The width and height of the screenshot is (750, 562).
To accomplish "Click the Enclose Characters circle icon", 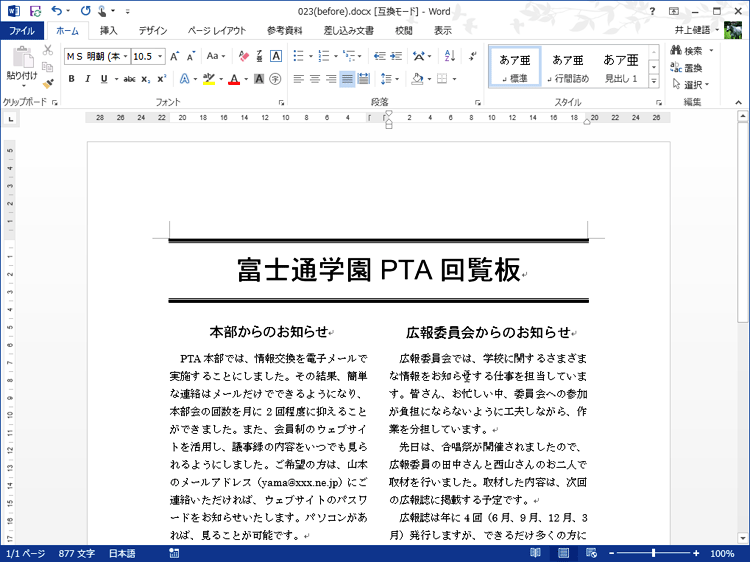I will click(275, 79).
